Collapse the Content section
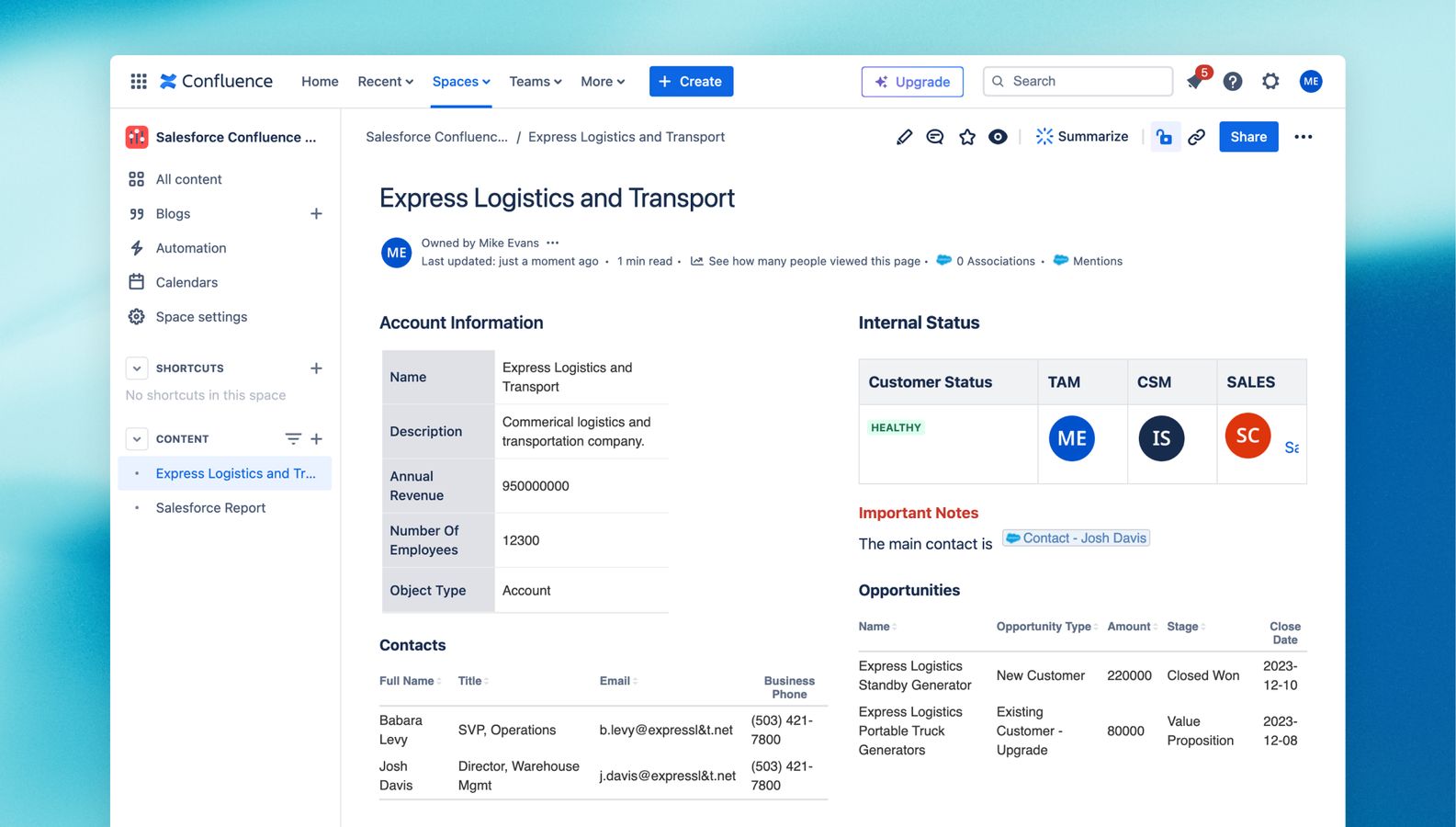Viewport: 1456px width, 827px height. tap(137, 439)
